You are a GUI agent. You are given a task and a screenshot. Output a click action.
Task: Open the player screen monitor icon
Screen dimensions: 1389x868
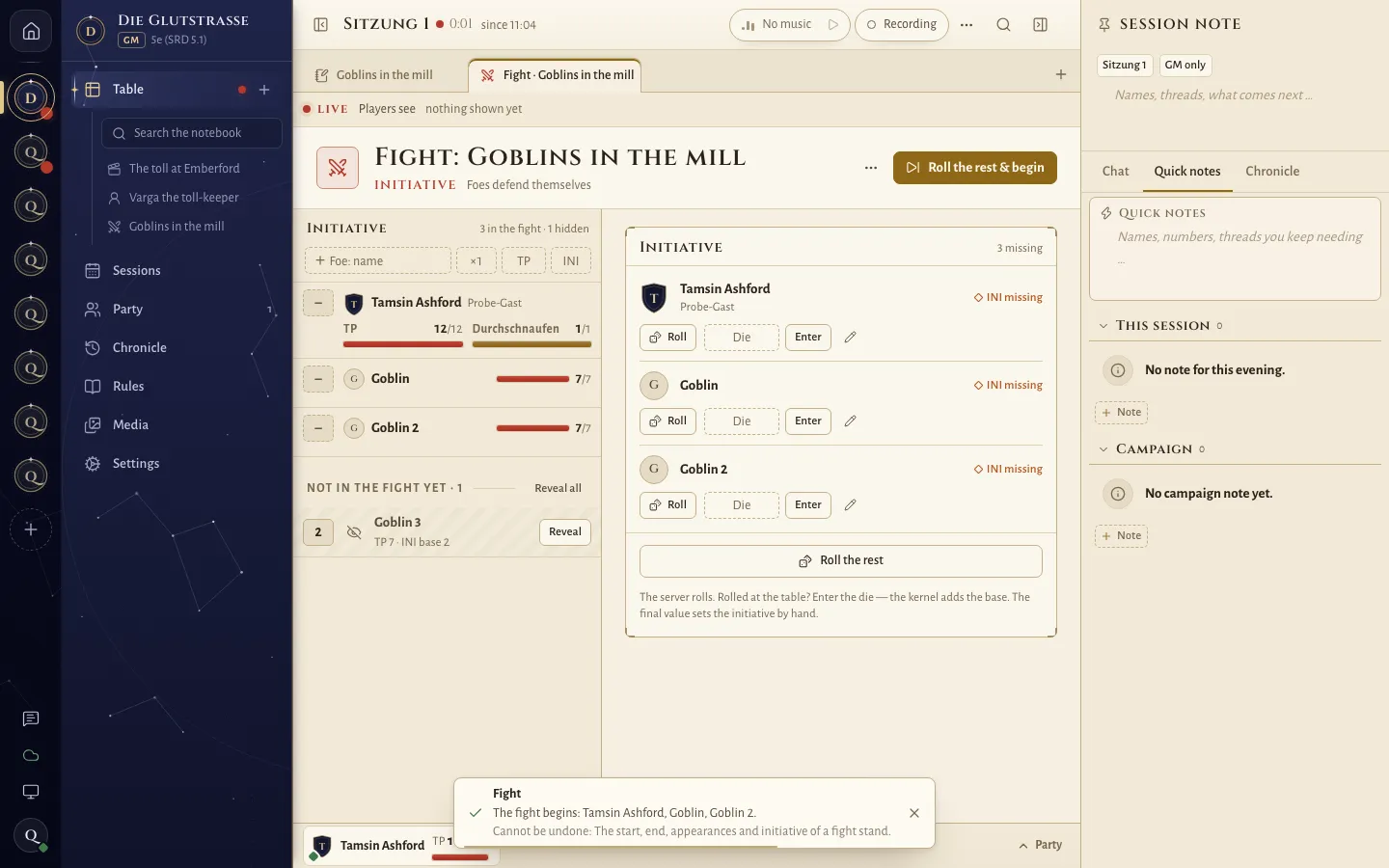pyautogui.click(x=31, y=792)
